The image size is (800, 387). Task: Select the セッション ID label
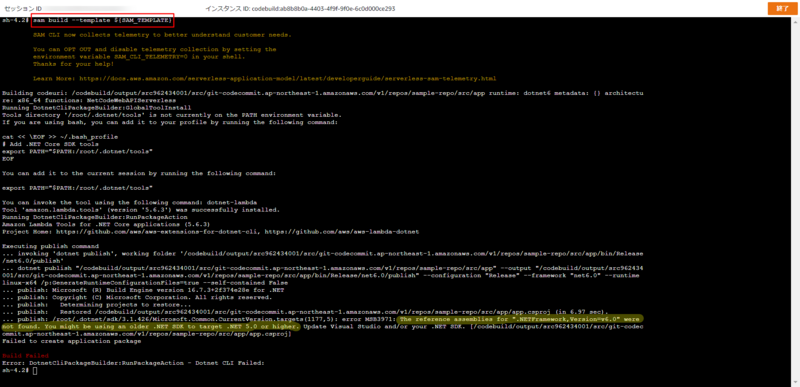click(23, 9)
